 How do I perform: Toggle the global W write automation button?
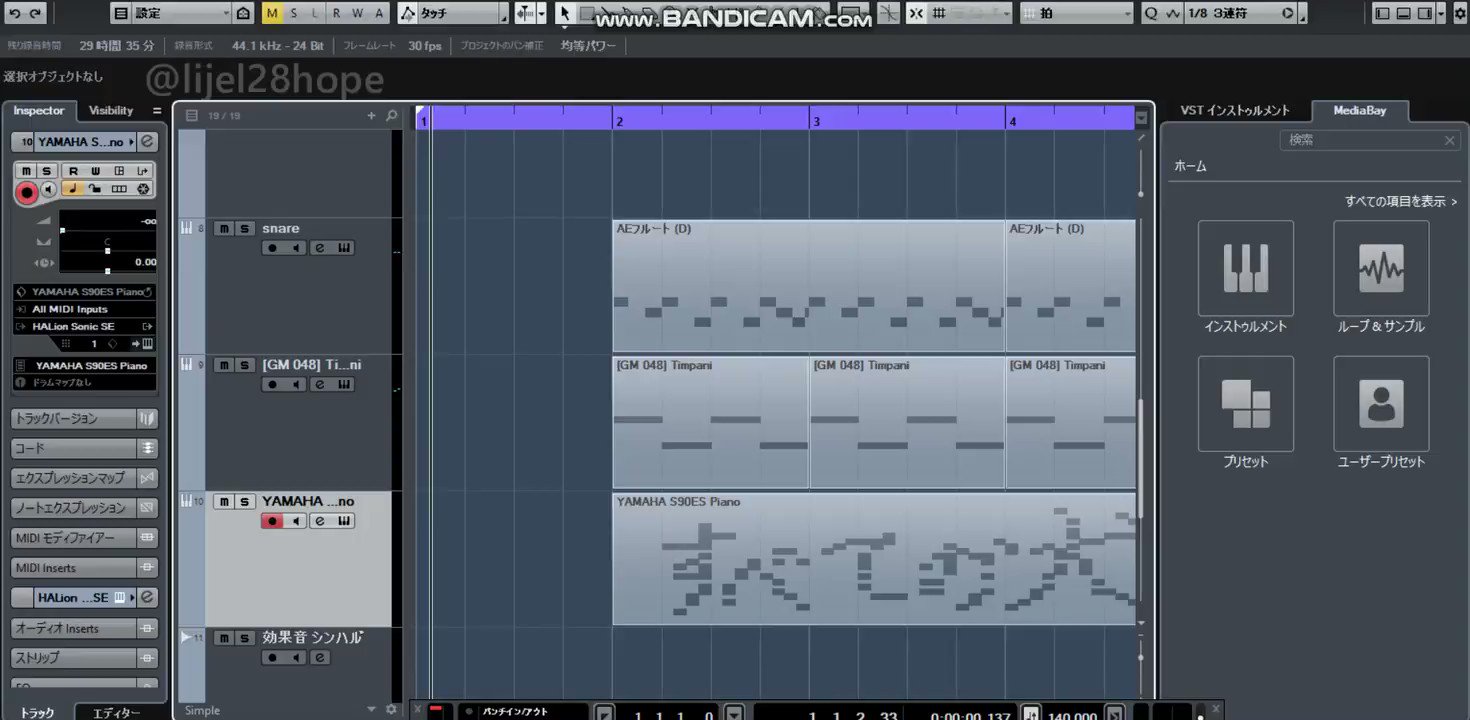[357, 13]
